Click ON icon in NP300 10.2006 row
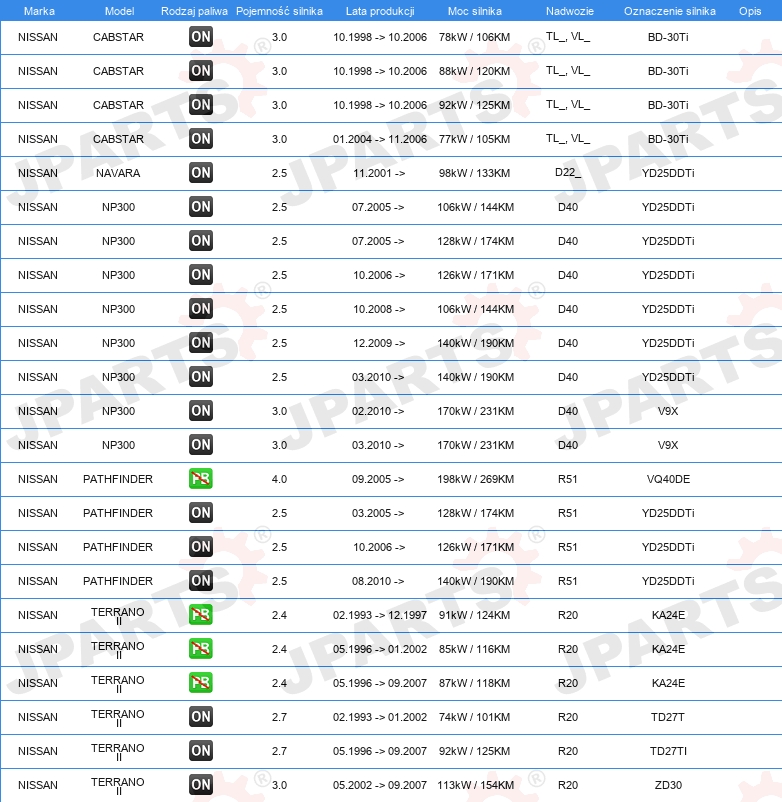782x802 pixels. [200, 275]
